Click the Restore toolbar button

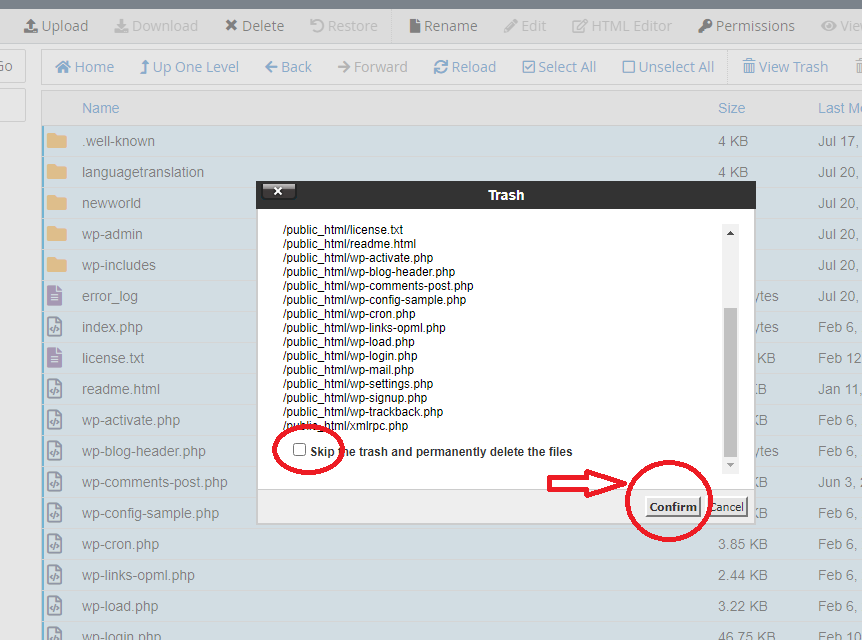tap(344, 26)
